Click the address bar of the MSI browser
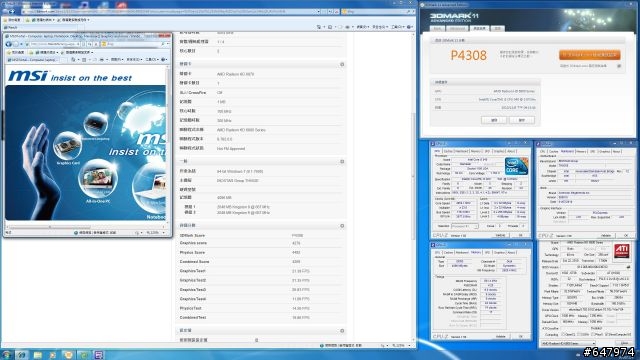Screen dimensions: 640x360 (x=53, y=44)
